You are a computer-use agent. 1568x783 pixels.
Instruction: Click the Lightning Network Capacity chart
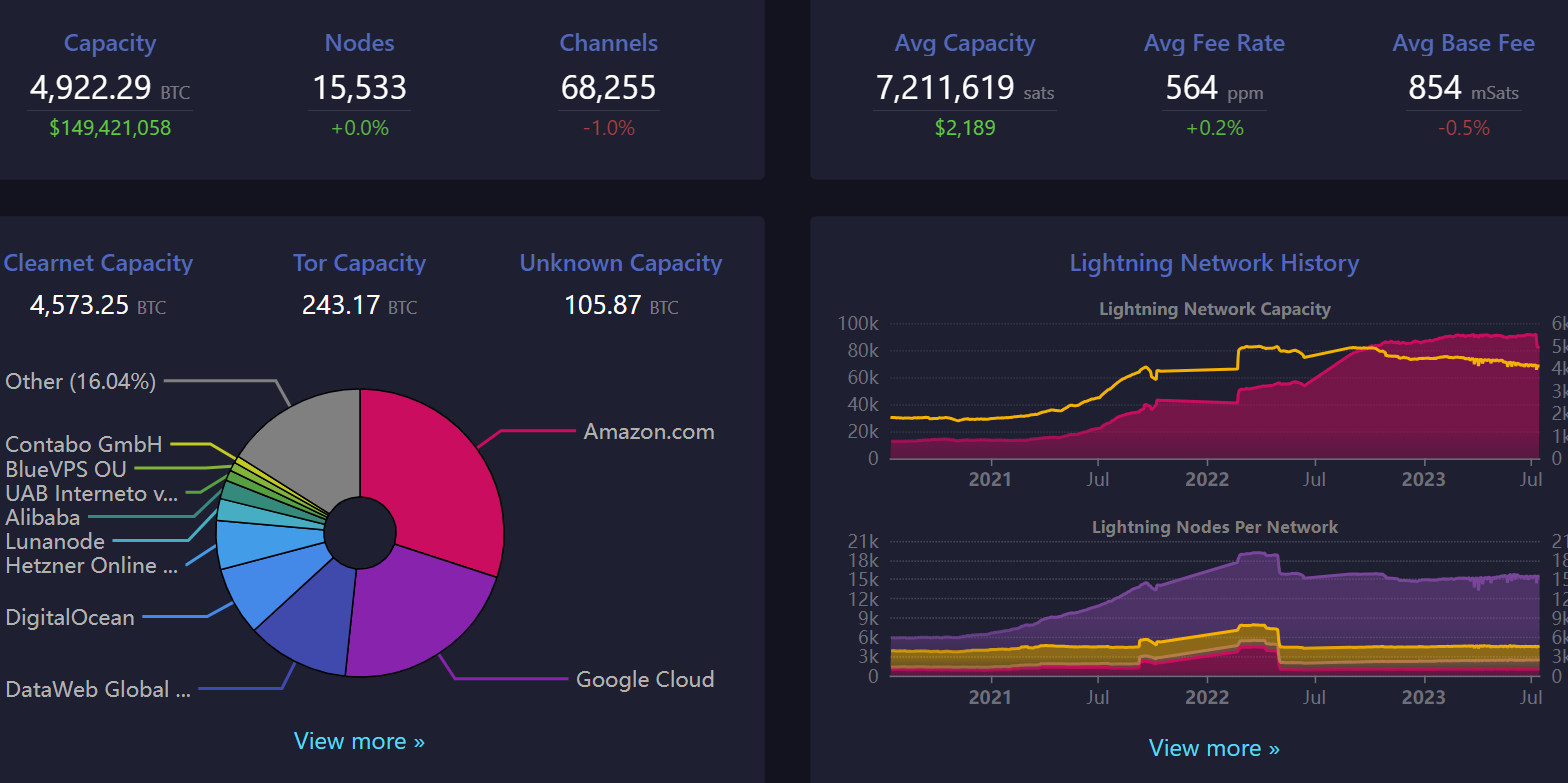1214,400
